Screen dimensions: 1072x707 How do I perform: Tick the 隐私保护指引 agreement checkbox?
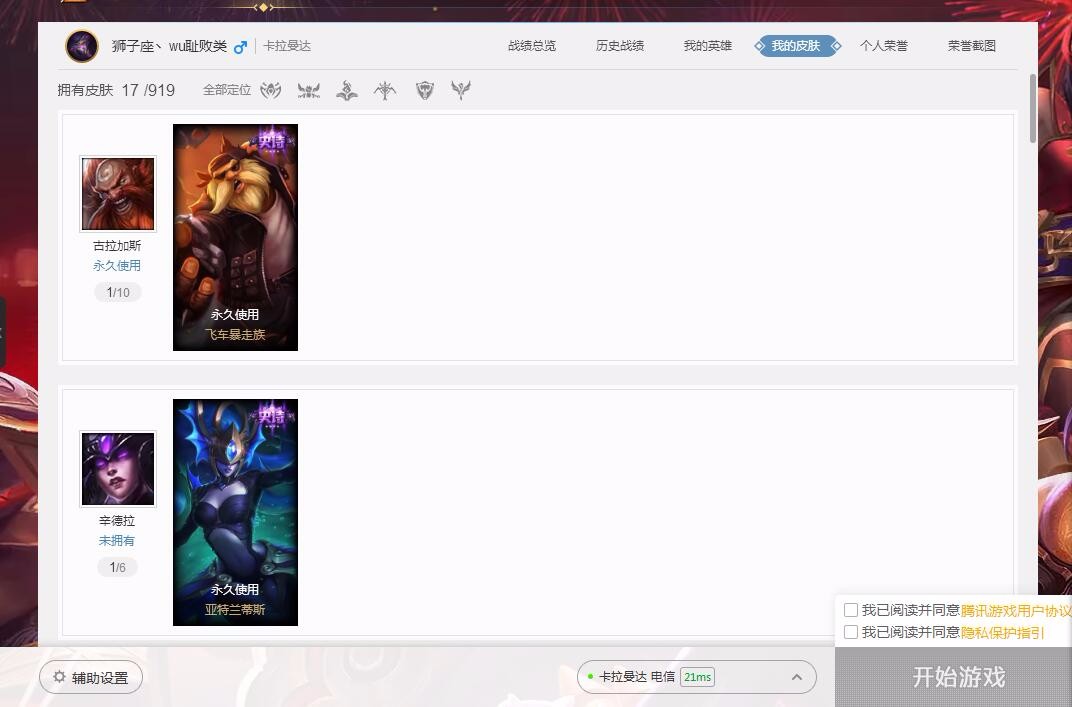coord(851,632)
